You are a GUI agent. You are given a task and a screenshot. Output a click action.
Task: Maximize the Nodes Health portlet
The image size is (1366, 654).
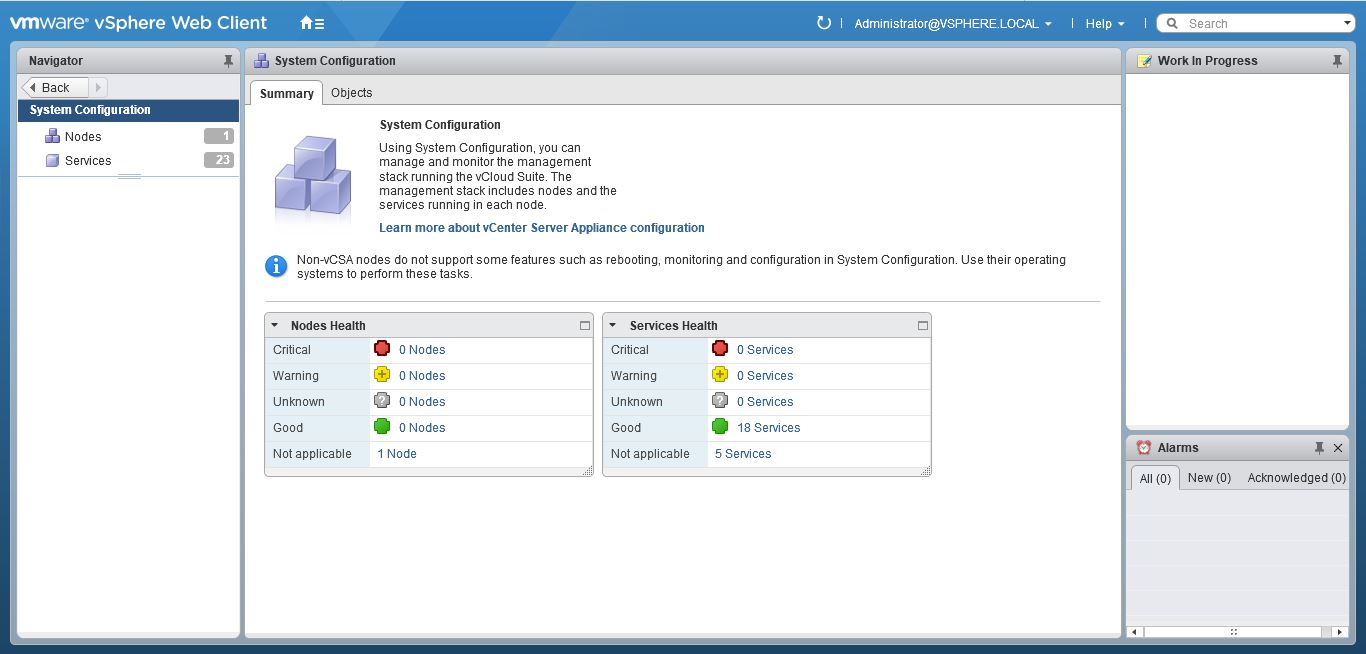click(585, 326)
